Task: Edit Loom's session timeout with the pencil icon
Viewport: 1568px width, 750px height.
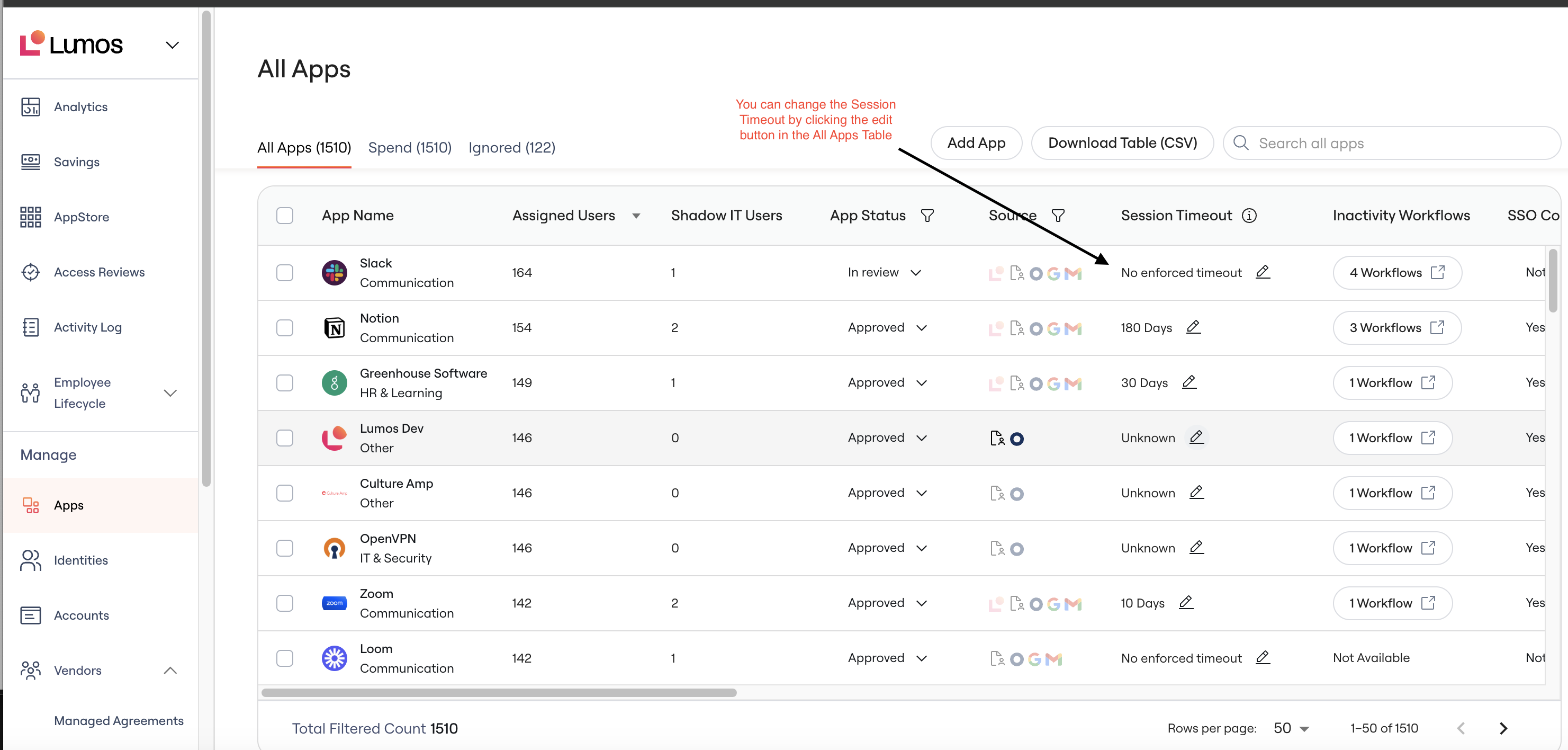Action: (1263, 657)
